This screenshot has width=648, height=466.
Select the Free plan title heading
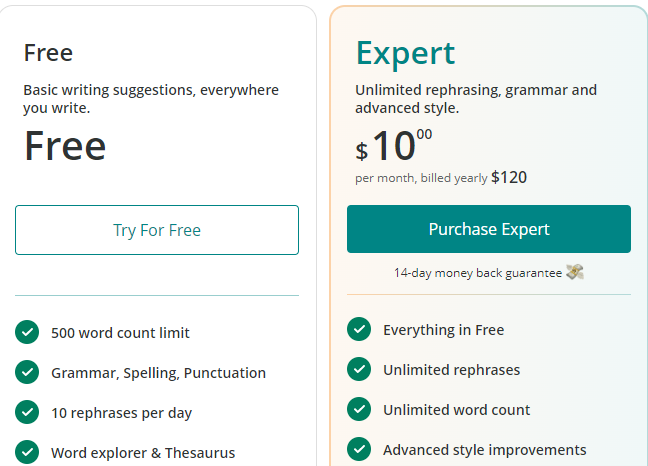tap(48, 53)
